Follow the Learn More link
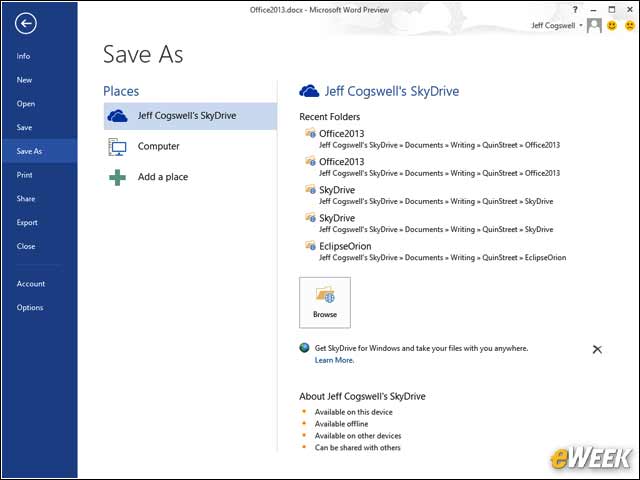640x480 pixels. coord(334,360)
